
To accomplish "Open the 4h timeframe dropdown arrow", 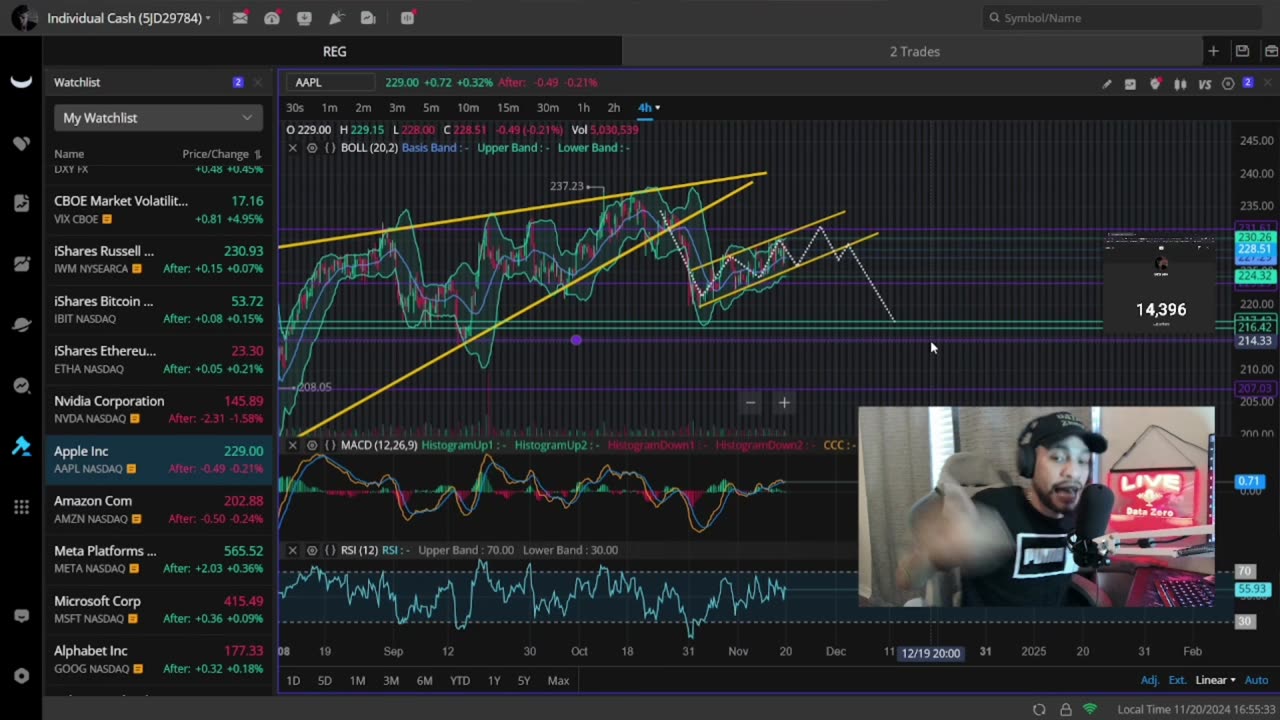I will [657, 108].
